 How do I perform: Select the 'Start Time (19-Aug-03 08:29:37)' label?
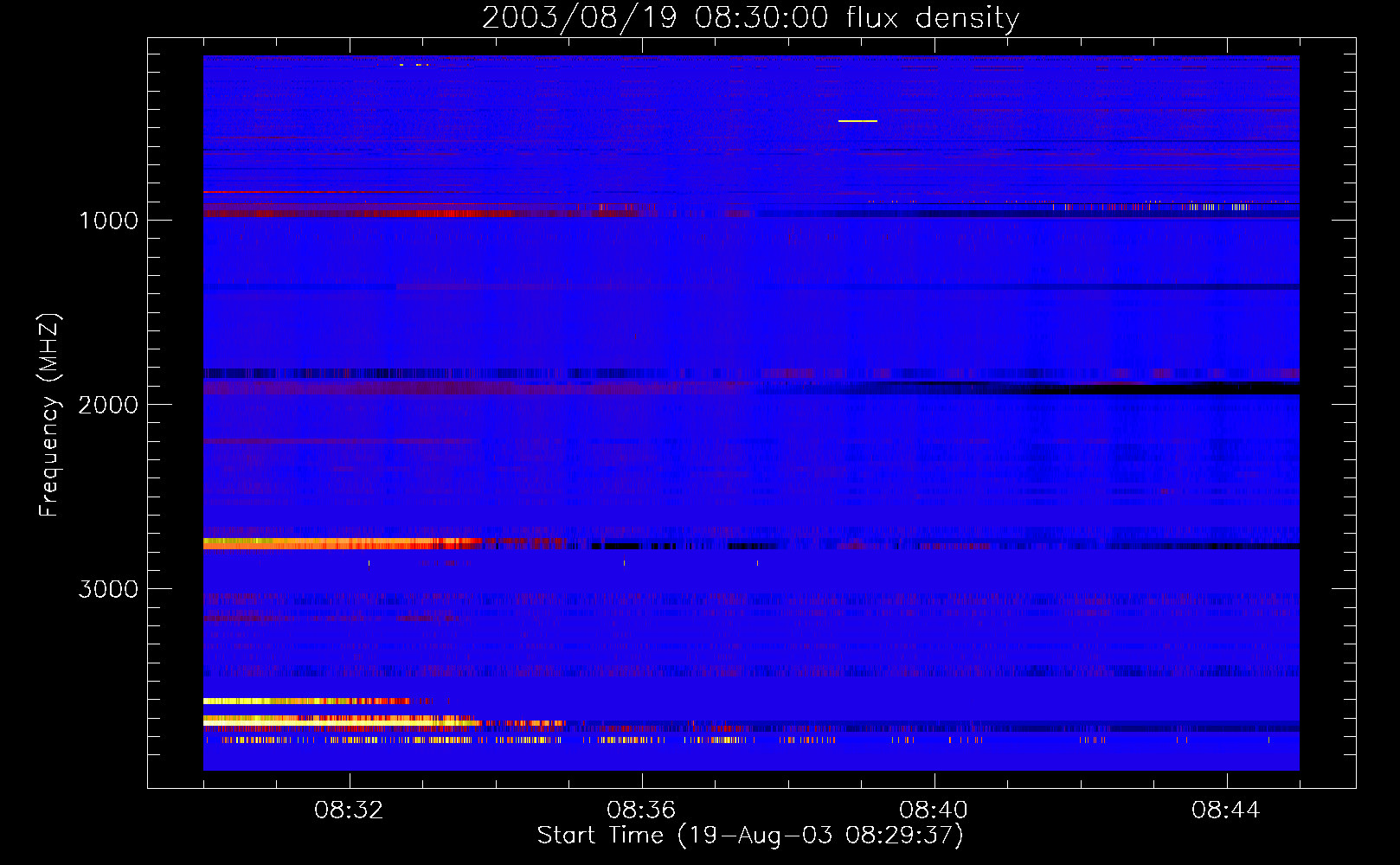(x=750, y=836)
